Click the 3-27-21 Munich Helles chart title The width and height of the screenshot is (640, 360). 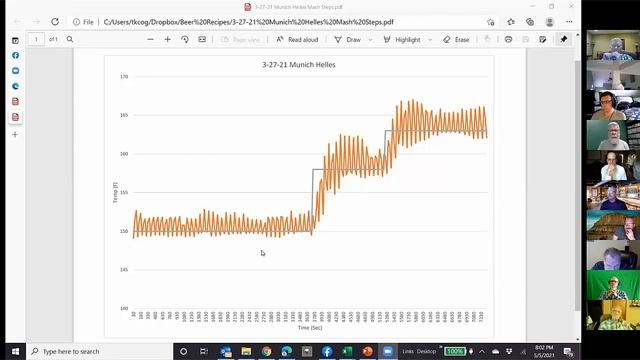click(x=299, y=64)
